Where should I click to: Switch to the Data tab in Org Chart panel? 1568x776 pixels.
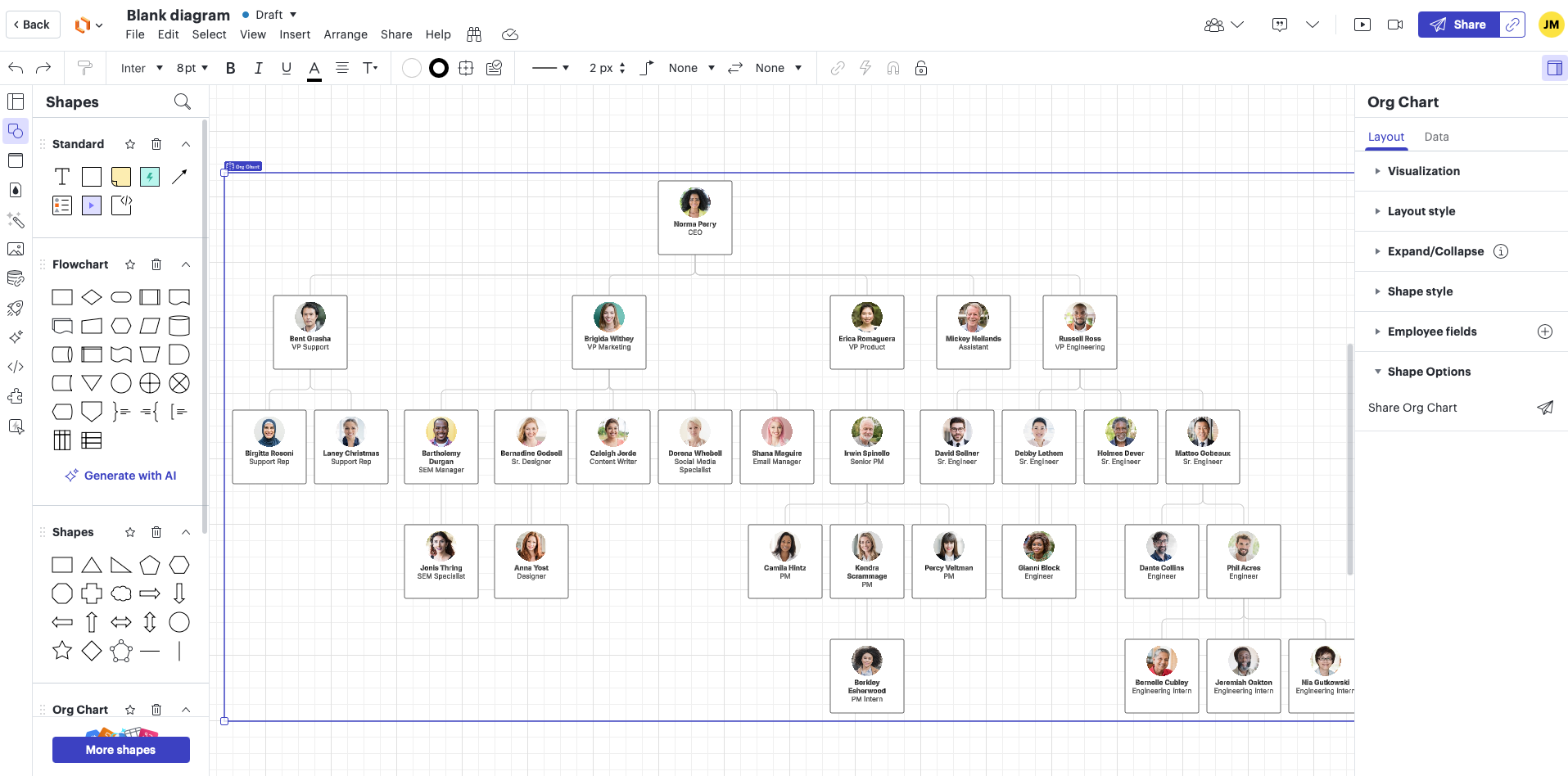click(x=1436, y=137)
